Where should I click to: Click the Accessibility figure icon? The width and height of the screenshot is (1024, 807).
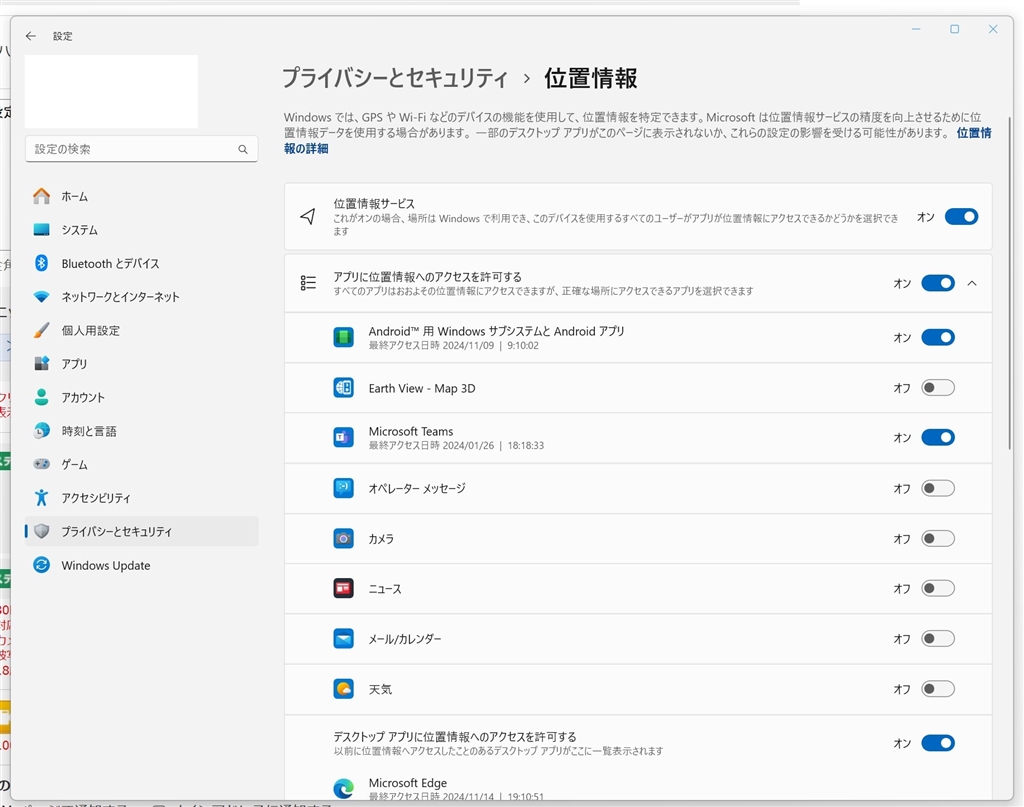click(42, 498)
